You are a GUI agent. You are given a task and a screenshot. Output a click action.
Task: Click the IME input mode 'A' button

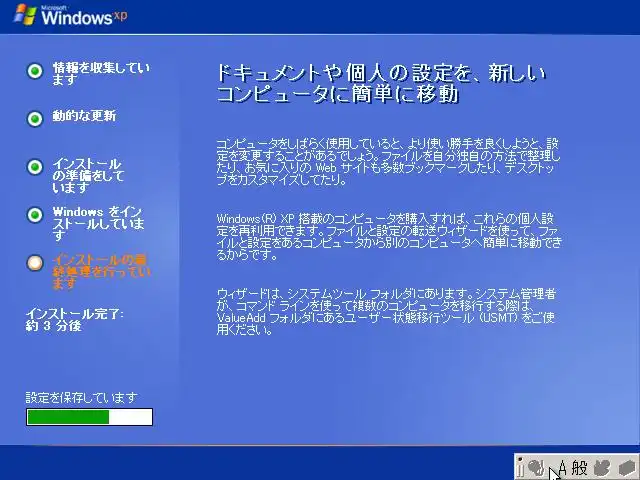[562, 468]
